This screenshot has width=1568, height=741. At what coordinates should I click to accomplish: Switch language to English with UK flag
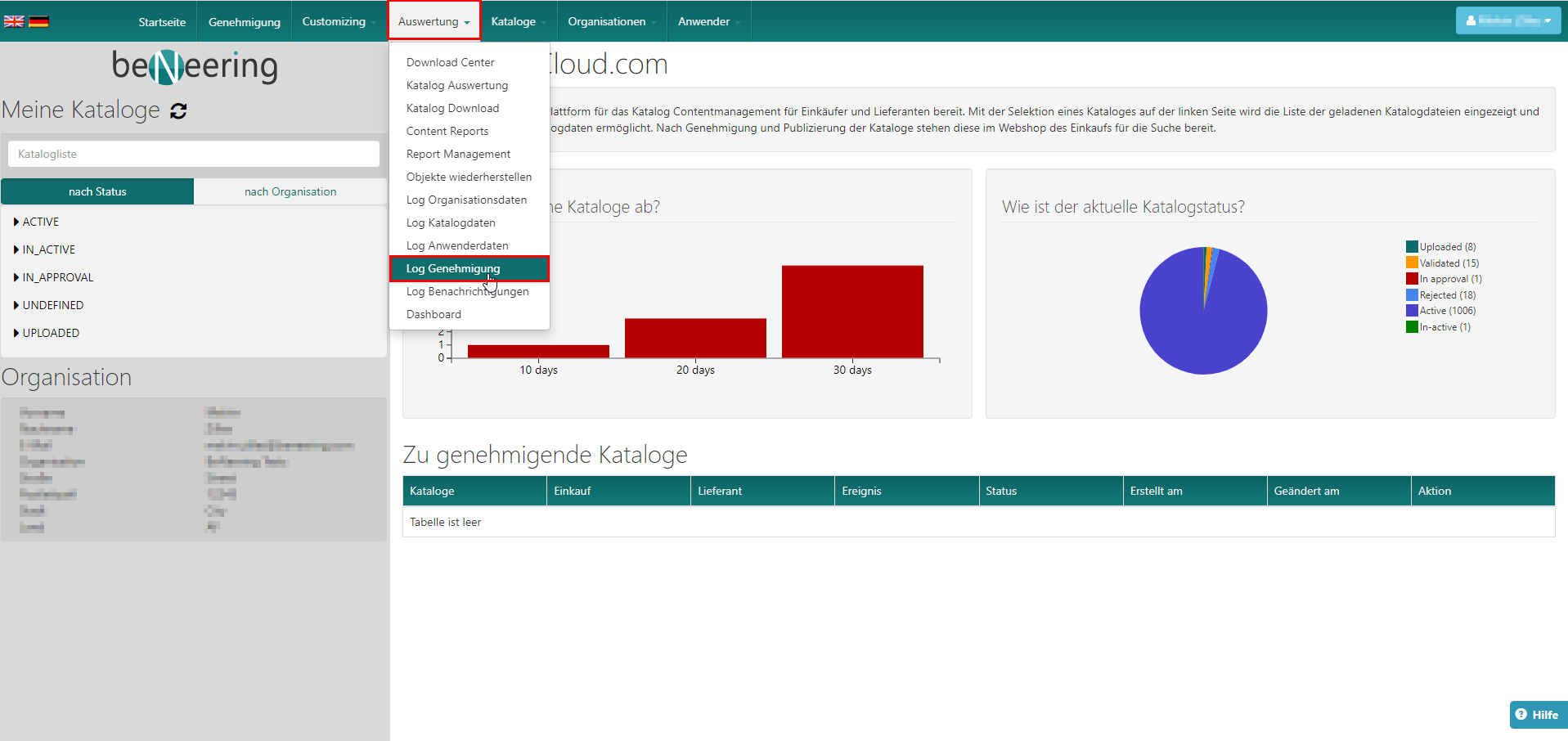coord(14,22)
